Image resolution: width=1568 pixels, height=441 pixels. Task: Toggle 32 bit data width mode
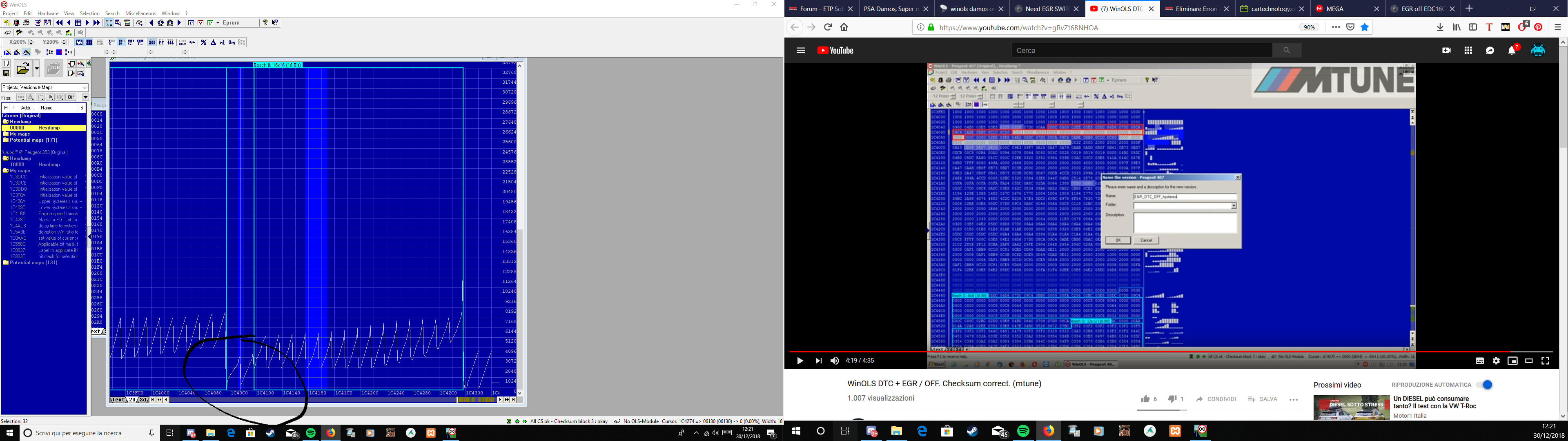(131, 42)
